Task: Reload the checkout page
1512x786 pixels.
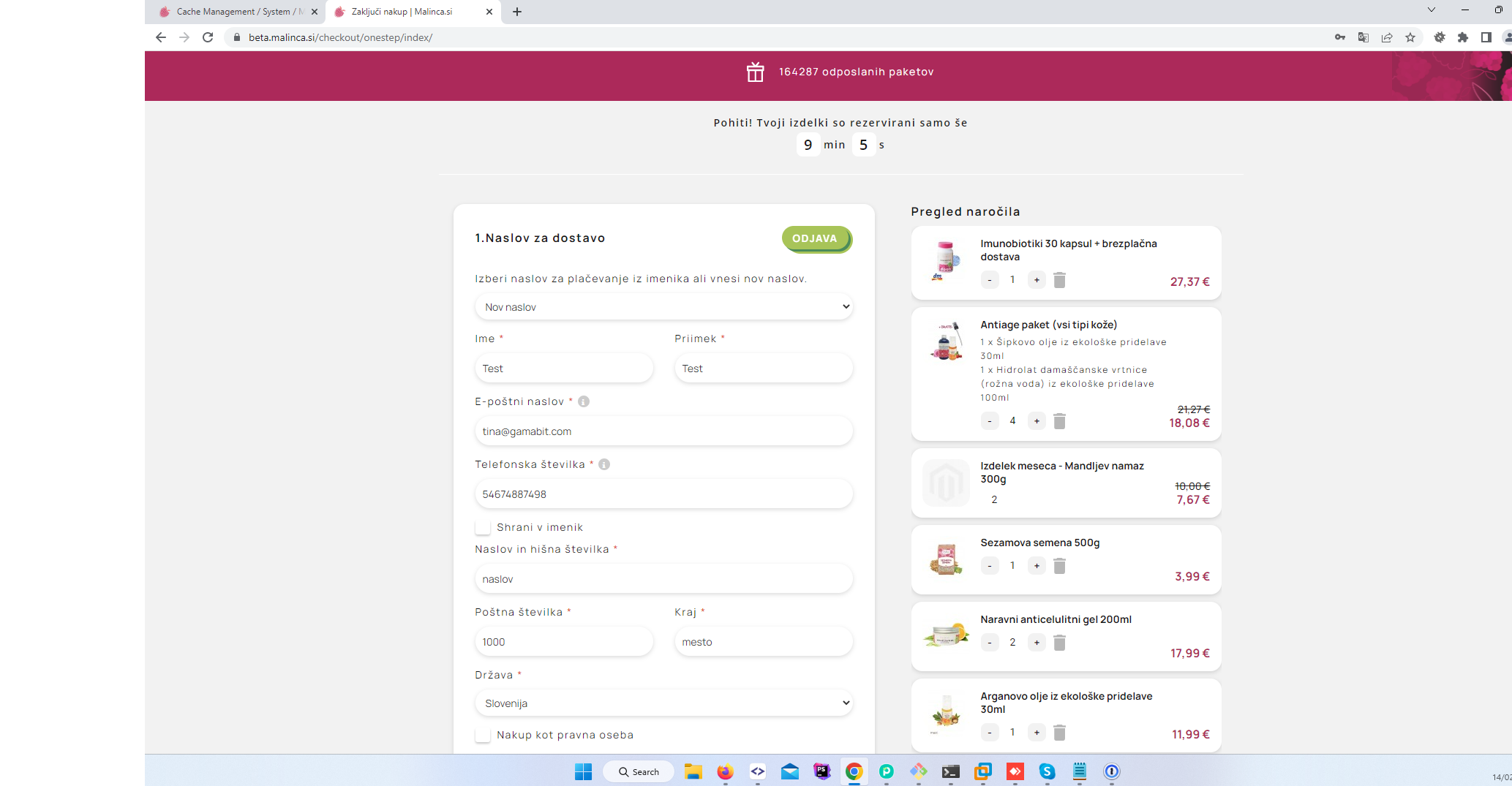Action: (208, 37)
